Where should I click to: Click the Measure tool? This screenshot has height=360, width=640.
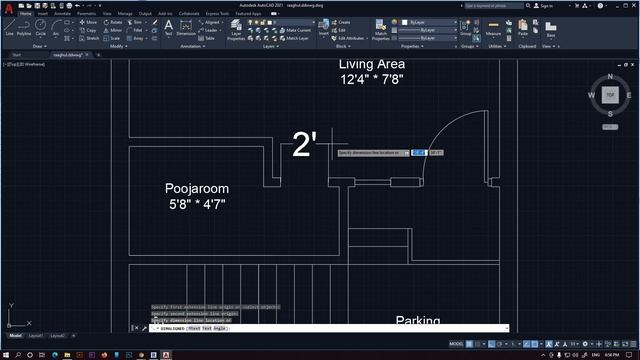[x=493, y=28]
